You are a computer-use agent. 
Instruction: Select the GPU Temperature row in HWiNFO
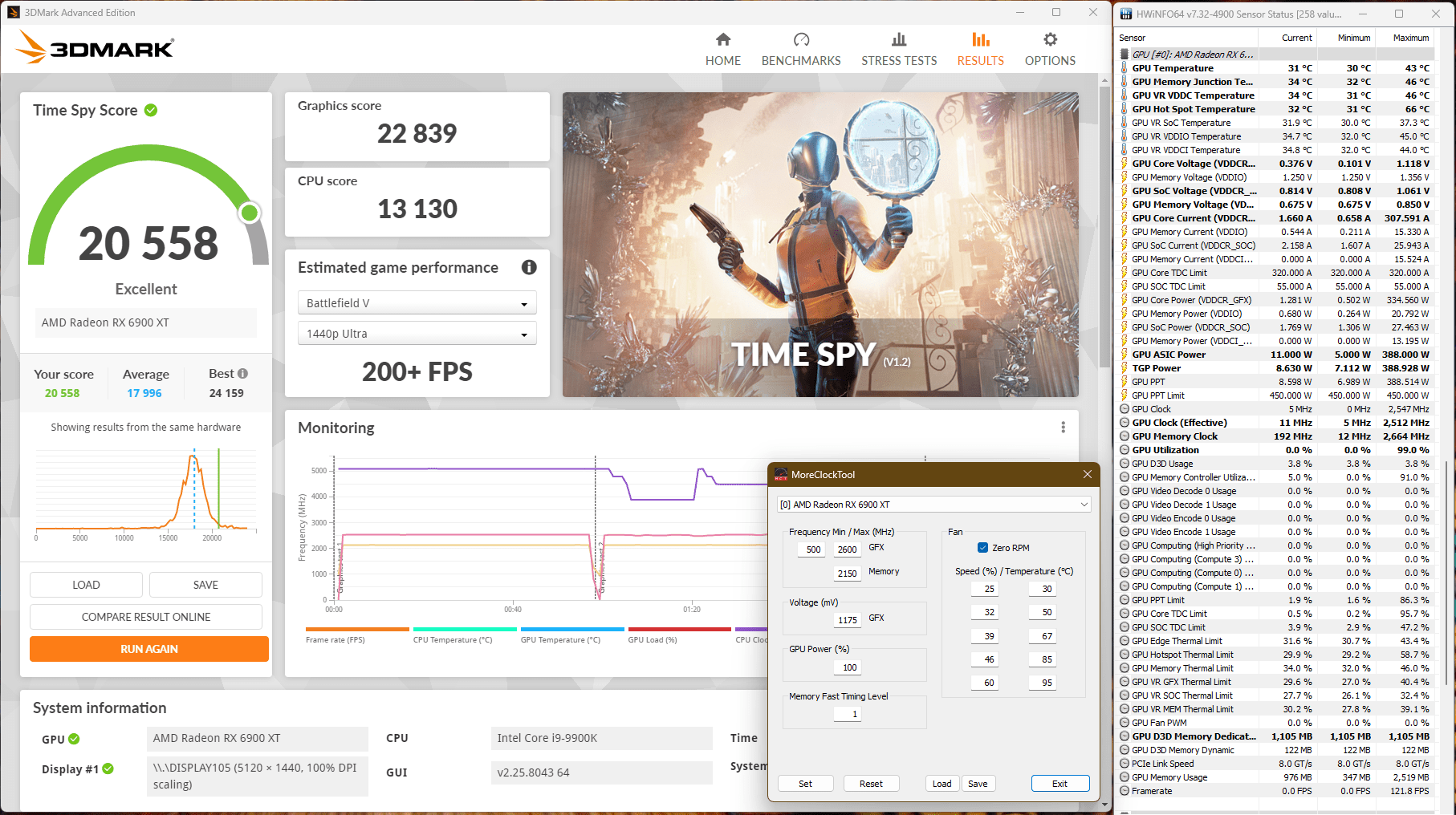coord(1275,68)
